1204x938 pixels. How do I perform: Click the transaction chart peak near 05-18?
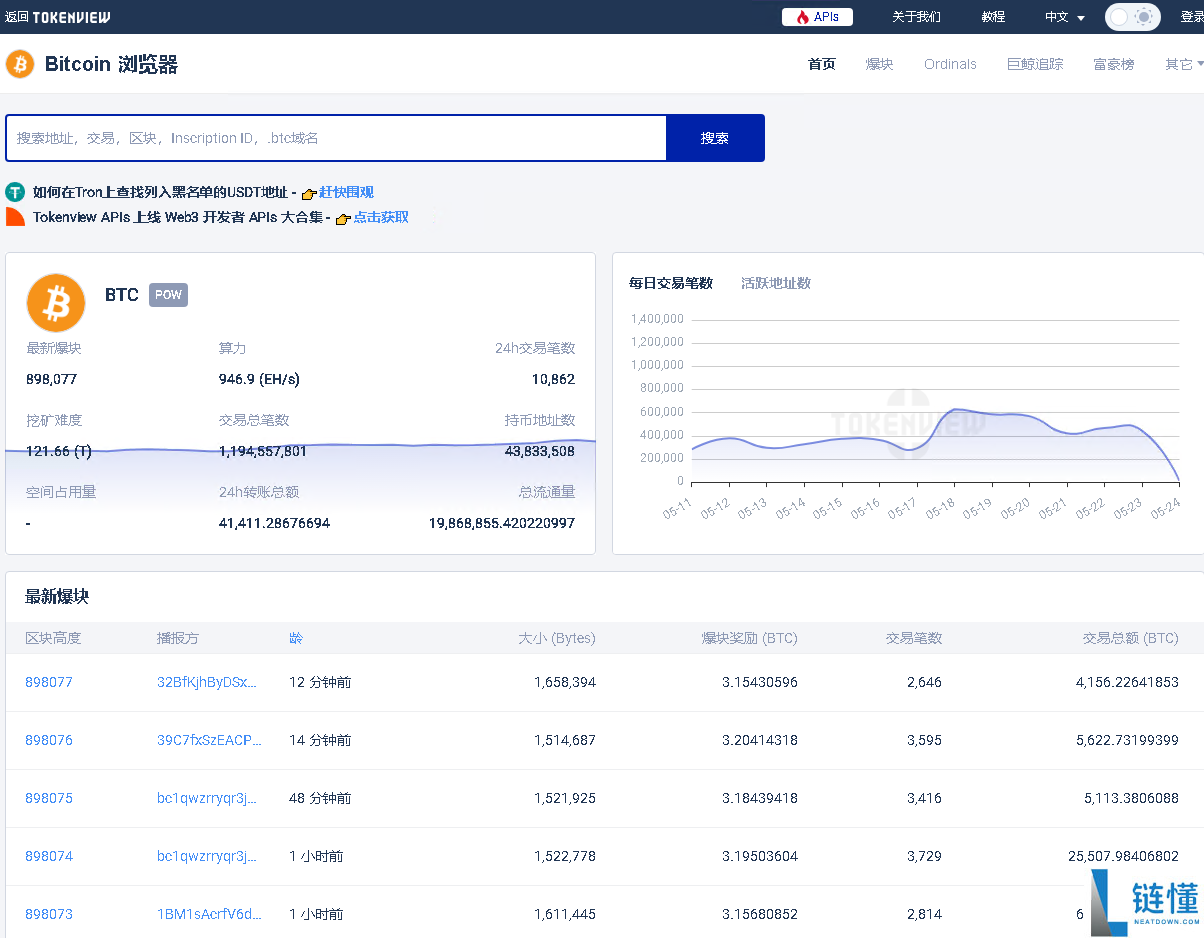click(x=957, y=409)
